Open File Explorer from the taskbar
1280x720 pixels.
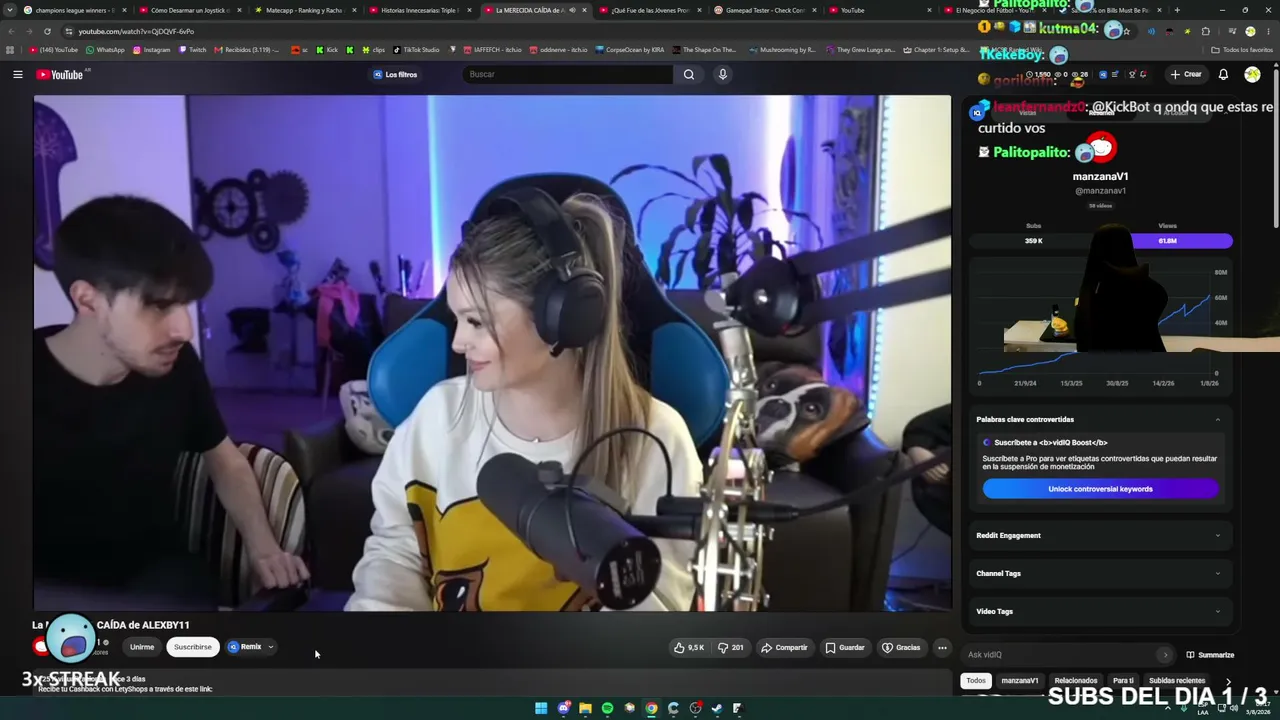tap(585, 708)
